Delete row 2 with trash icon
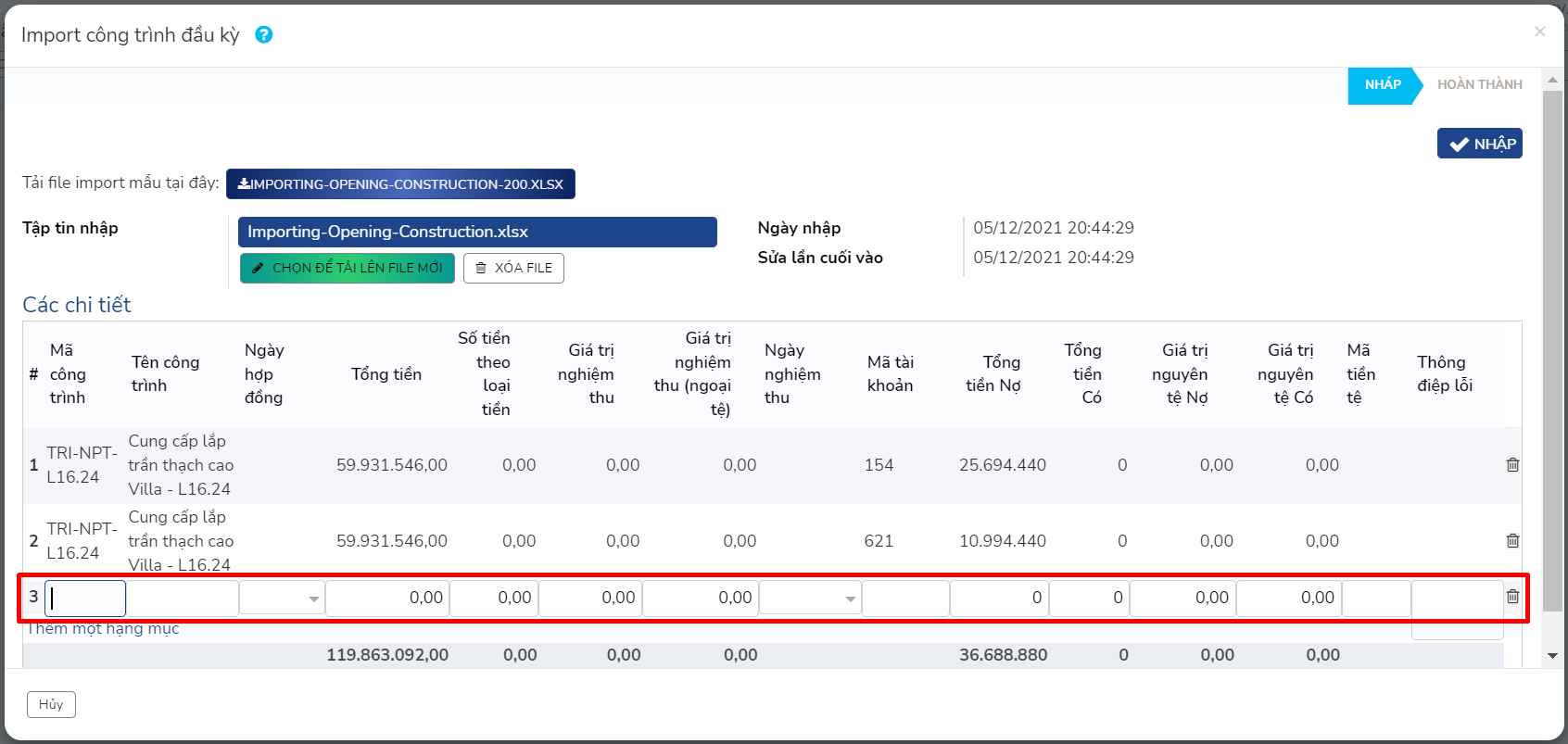The height and width of the screenshot is (744, 1568). 1512,541
